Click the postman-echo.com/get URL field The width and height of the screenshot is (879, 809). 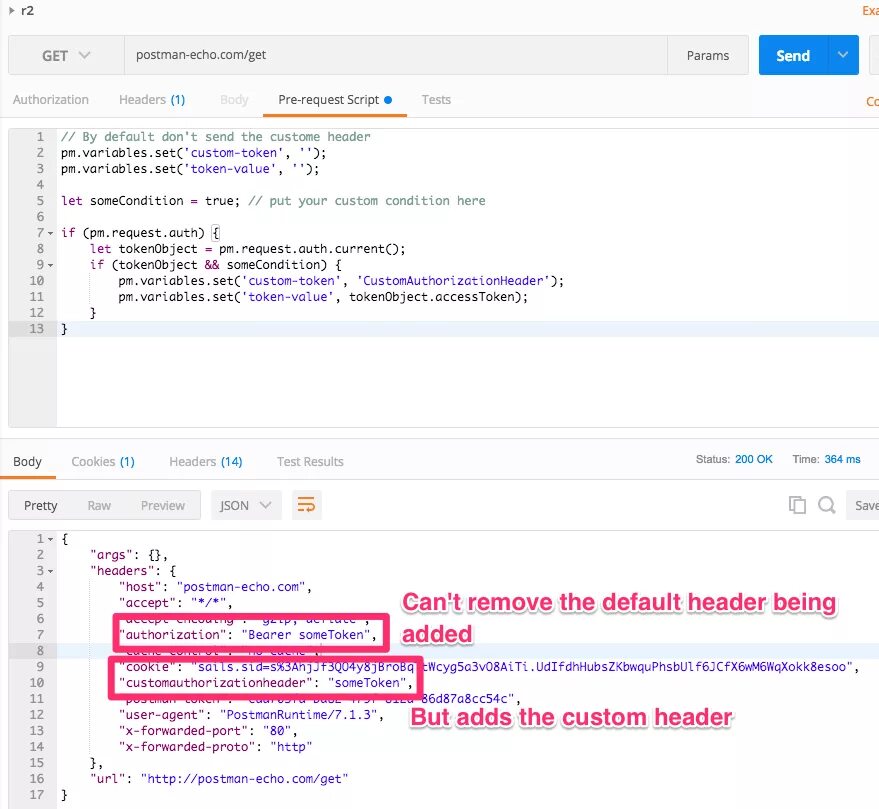pos(395,55)
